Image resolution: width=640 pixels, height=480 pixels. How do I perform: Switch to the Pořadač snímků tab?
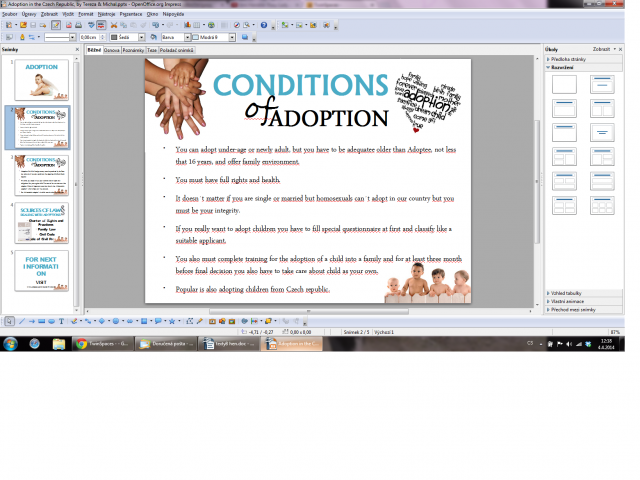click(176, 50)
